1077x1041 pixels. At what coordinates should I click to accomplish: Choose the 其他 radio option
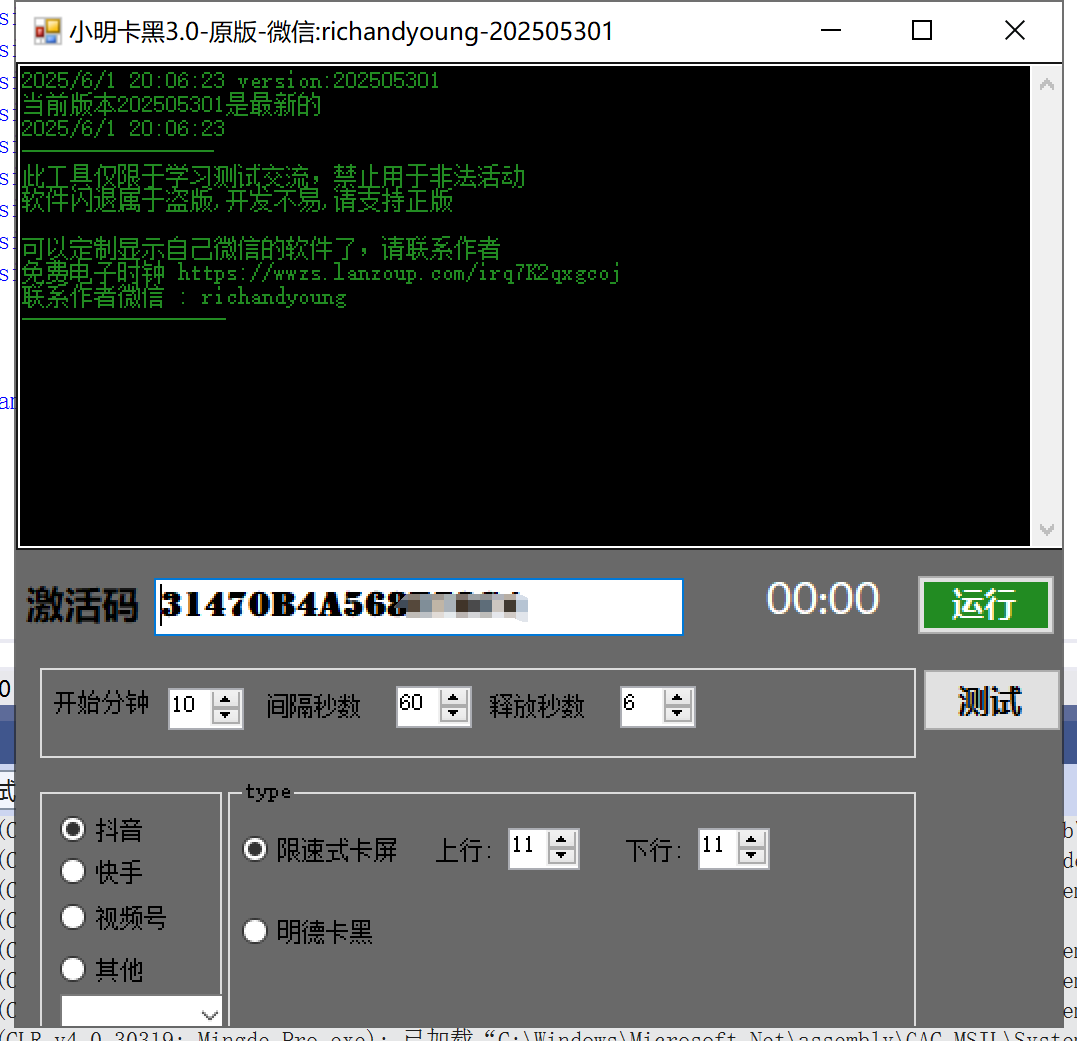[73, 969]
